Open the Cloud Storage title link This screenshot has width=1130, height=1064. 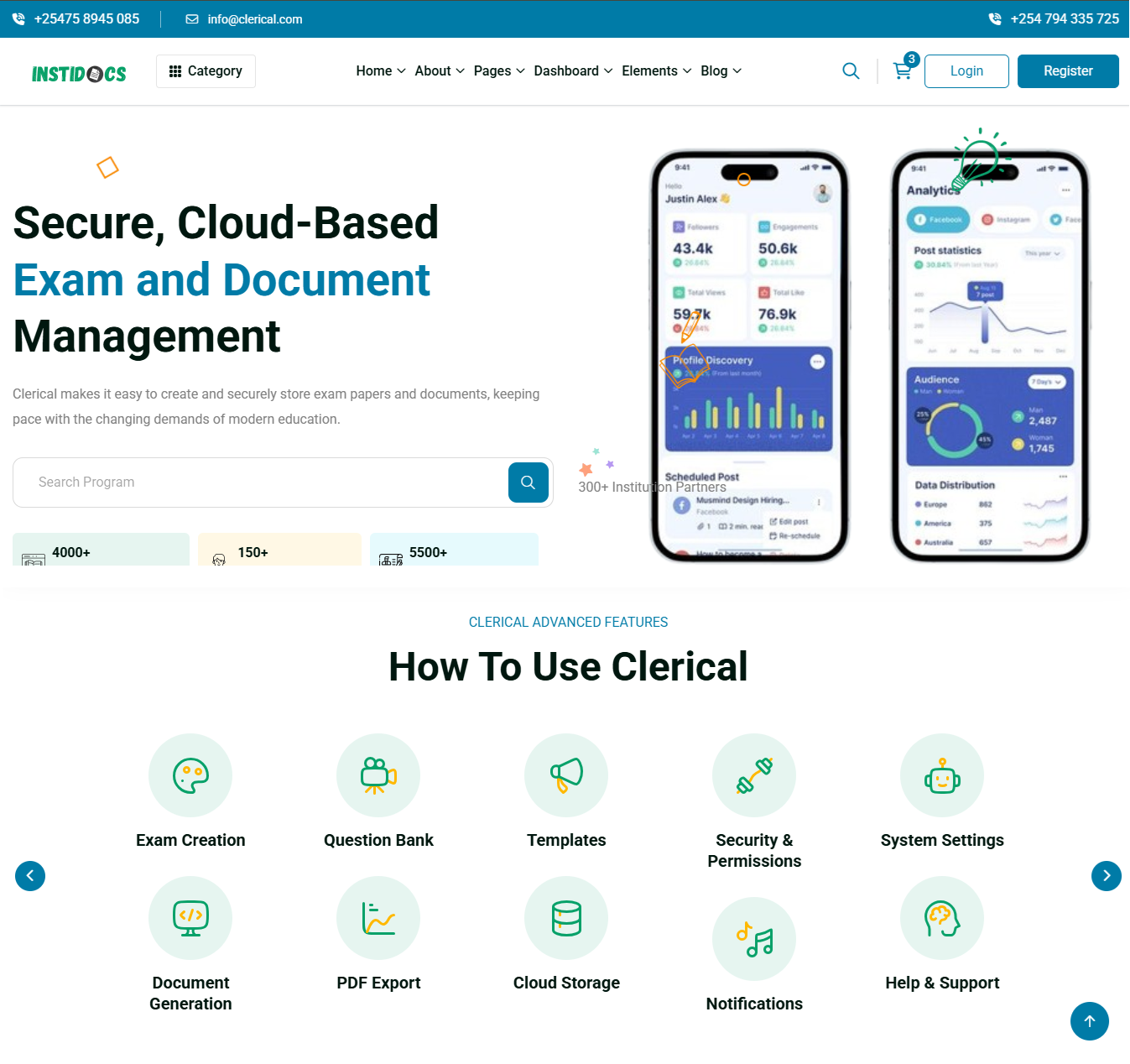click(566, 983)
